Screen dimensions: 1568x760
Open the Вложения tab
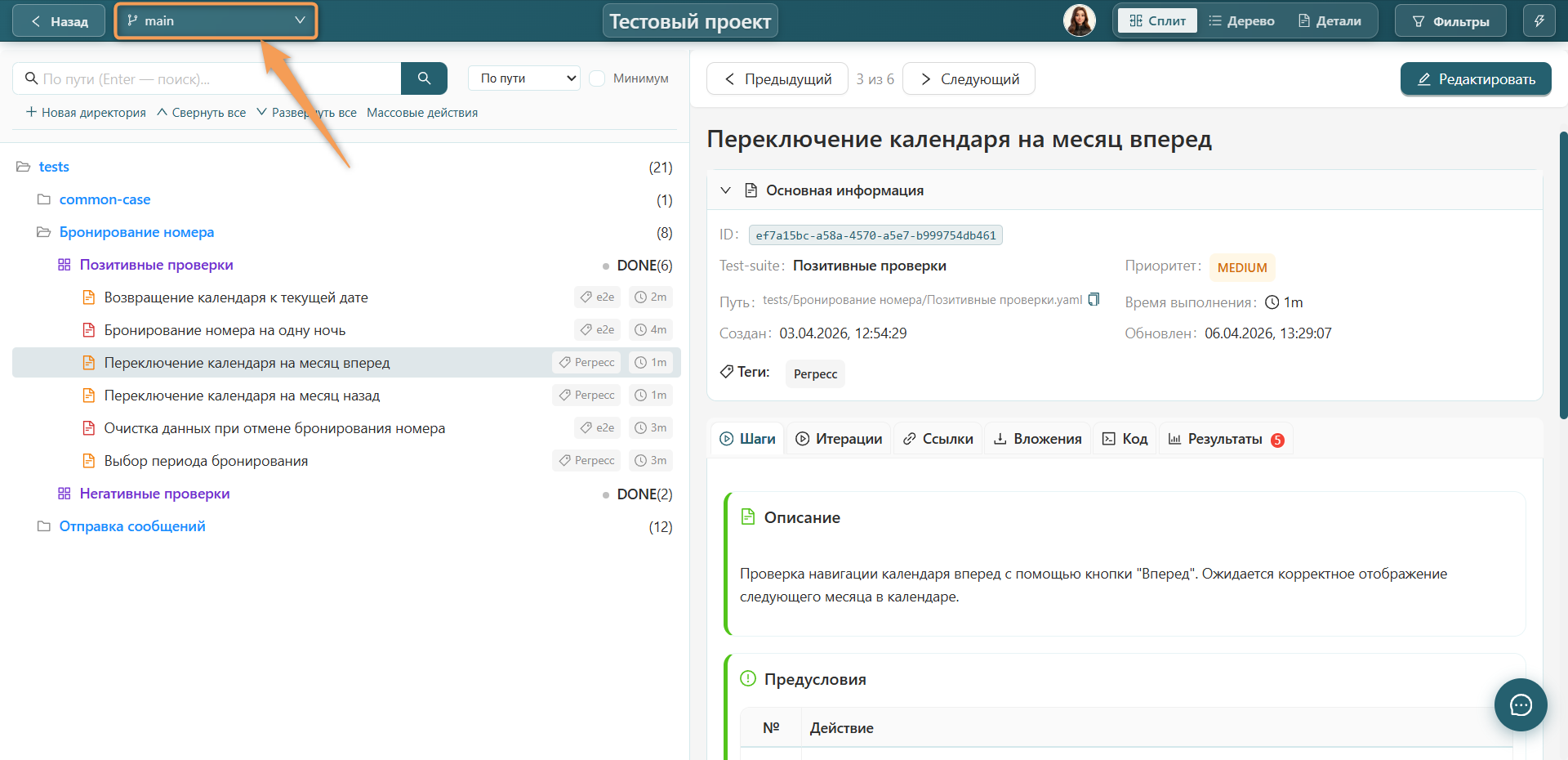pyautogui.click(x=1037, y=439)
